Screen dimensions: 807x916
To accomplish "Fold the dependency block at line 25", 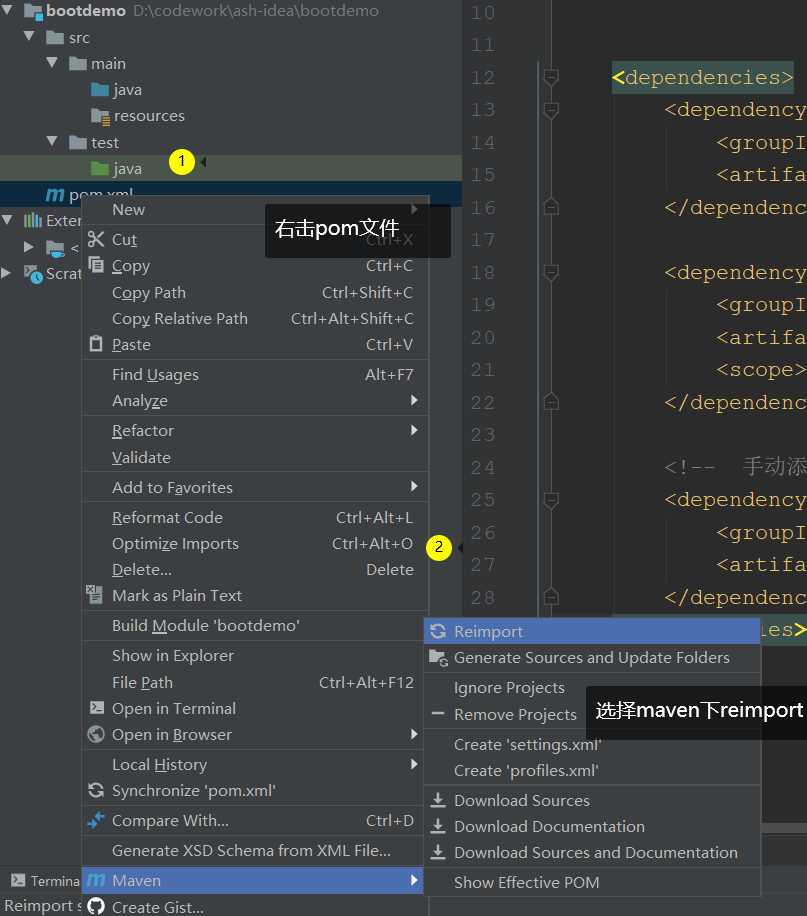I will pos(550,499).
